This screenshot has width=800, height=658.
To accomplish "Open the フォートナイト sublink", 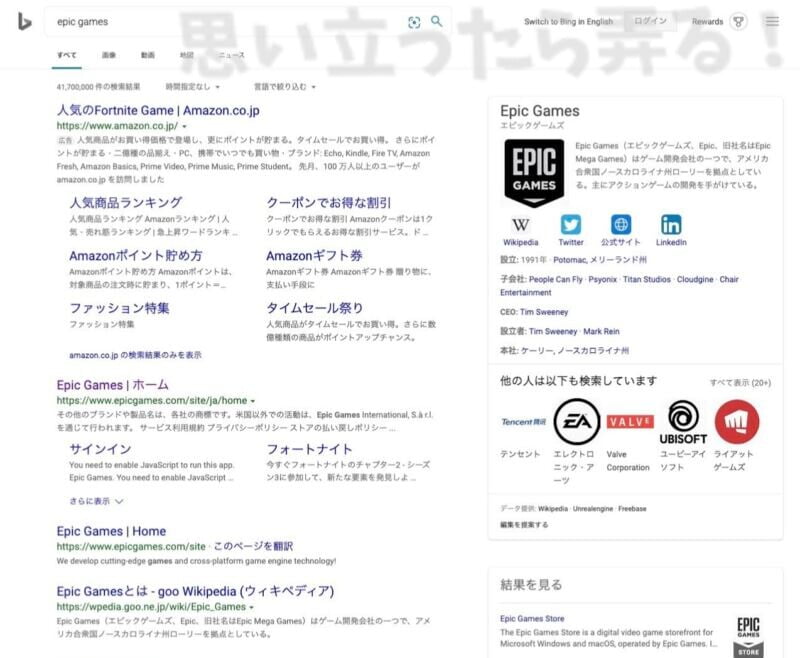I will point(309,449).
